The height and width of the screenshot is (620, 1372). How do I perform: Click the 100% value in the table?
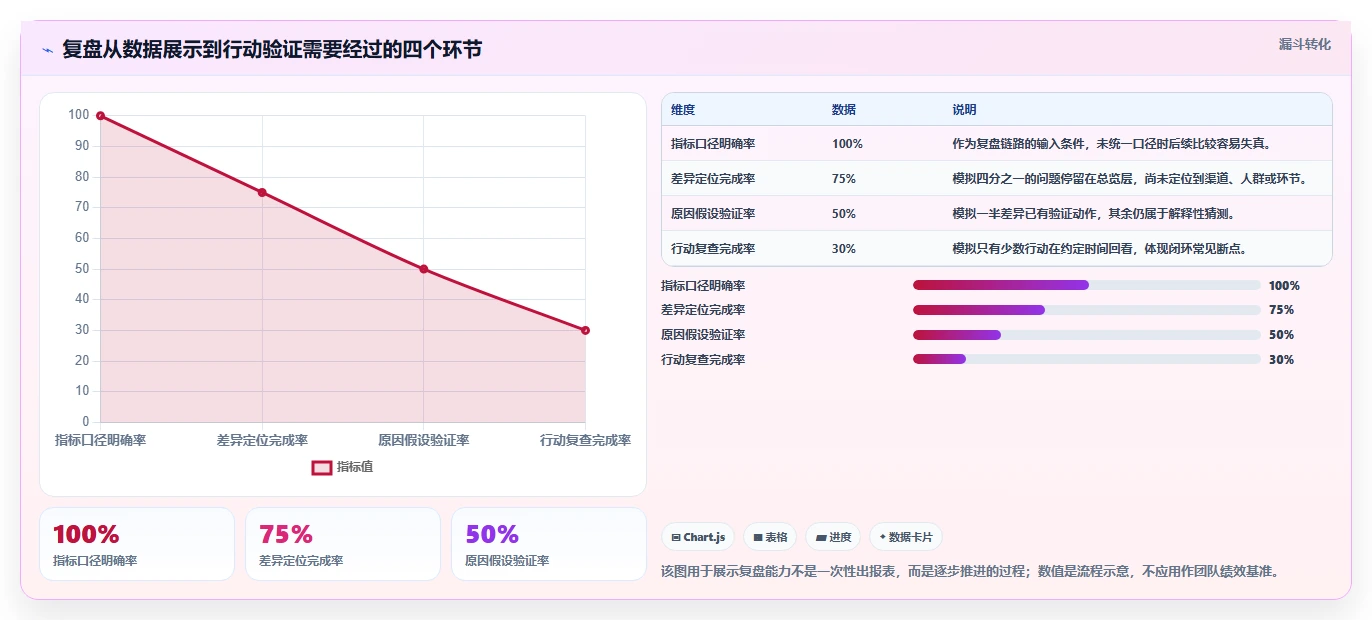(847, 144)
